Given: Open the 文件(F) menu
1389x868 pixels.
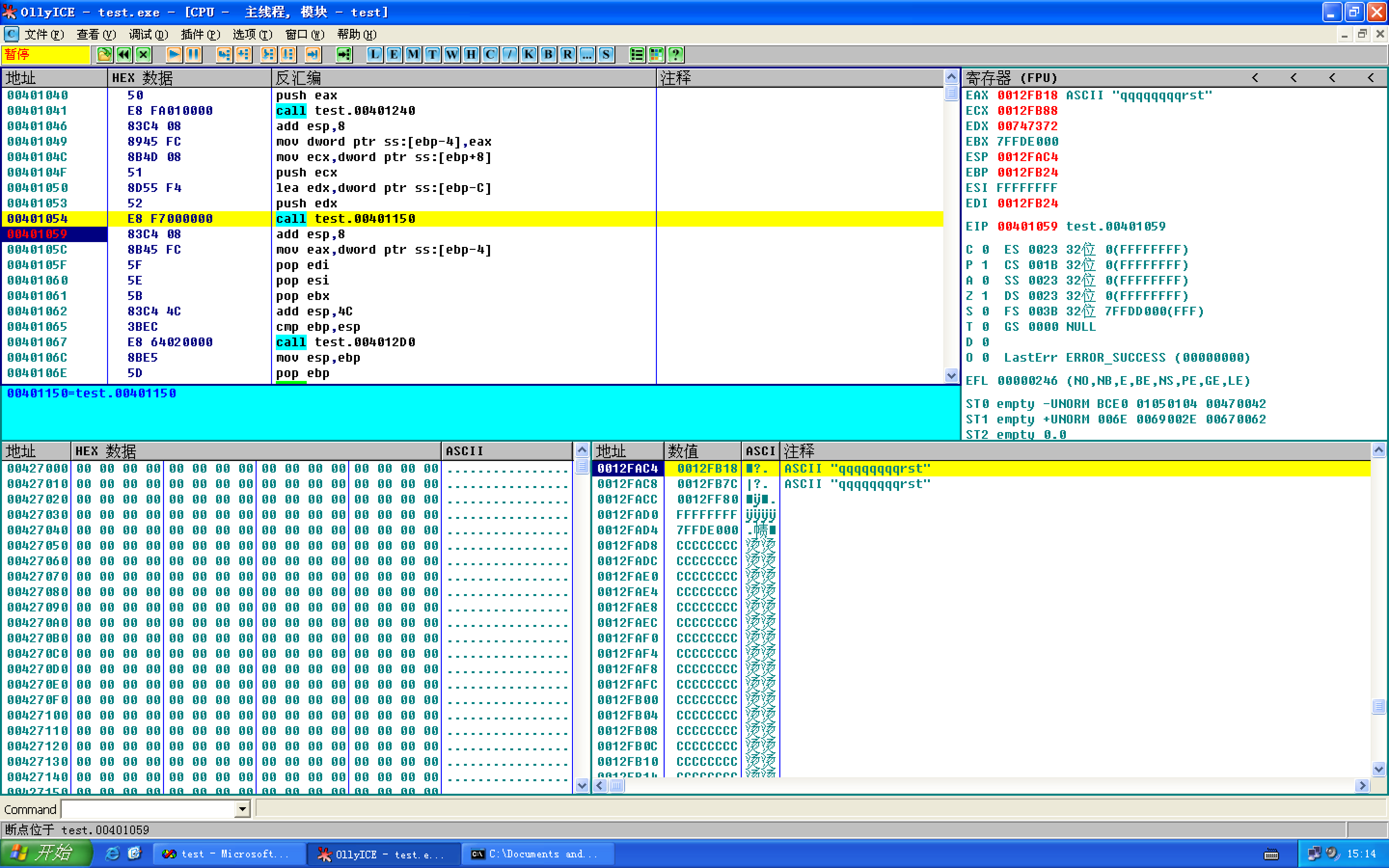Looking at the screenshot, I should coord(44,34).
